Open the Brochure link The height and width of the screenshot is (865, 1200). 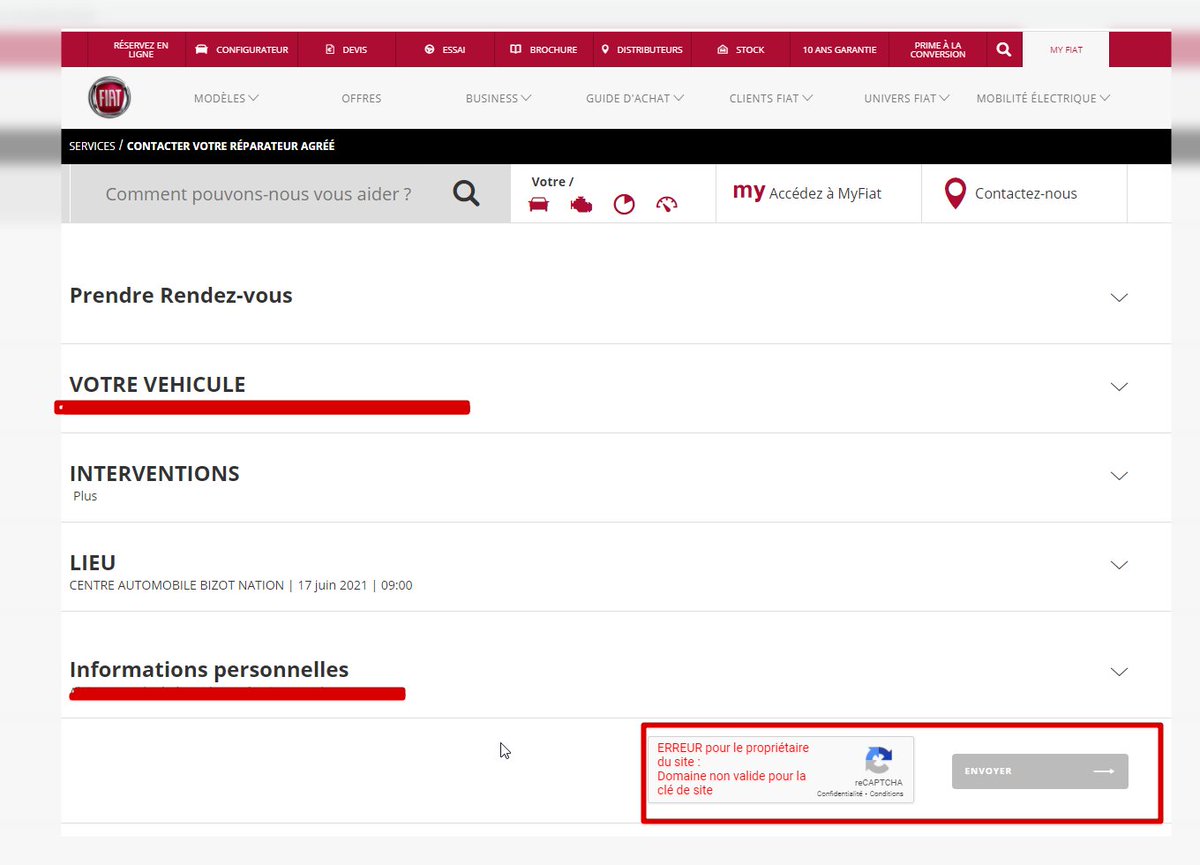pyautogui.click(x=553, y=50)
